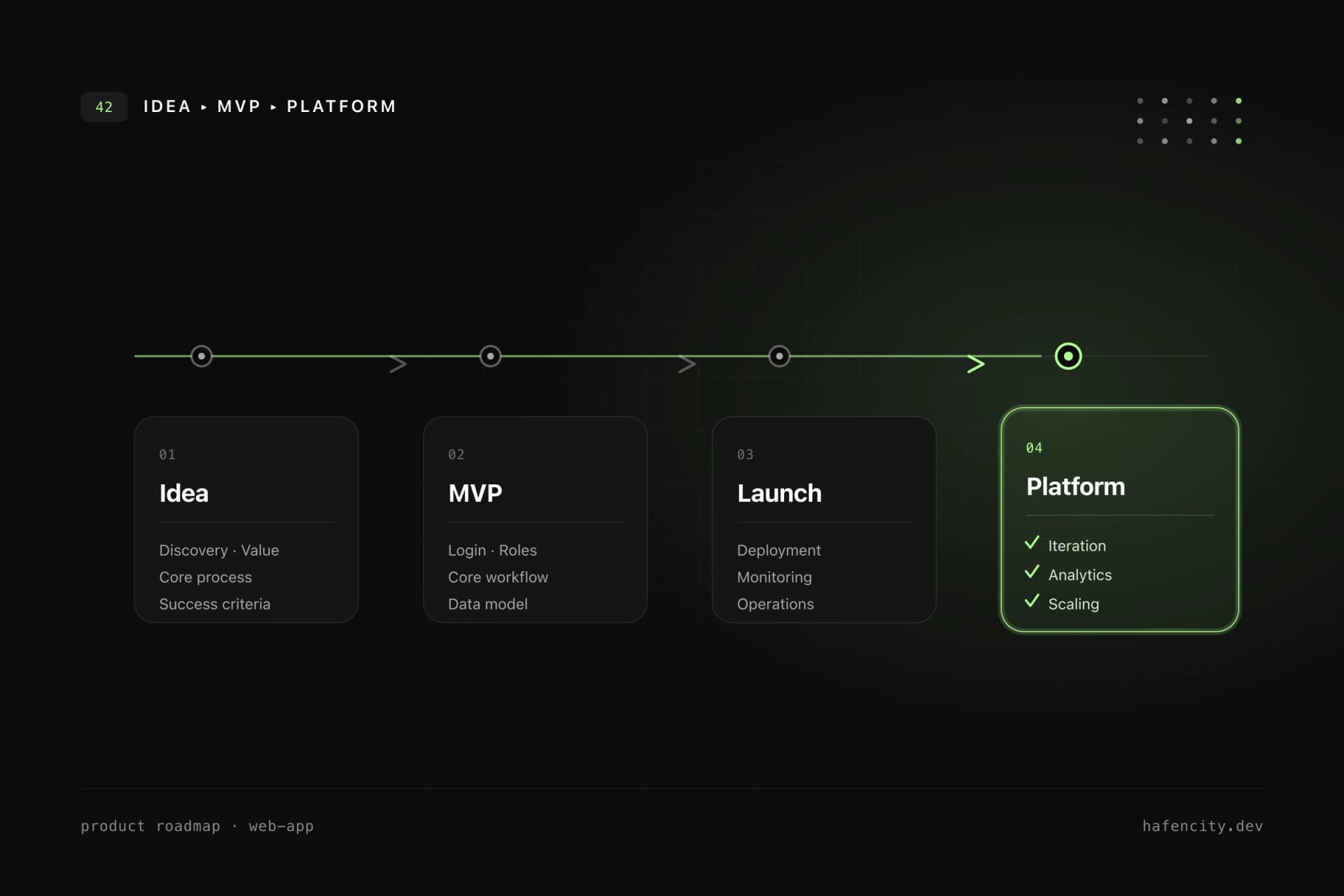This screenshot has height=896, width=1344.
Task: Click the dot grid decoration icon
Action: coord(1189,121)
